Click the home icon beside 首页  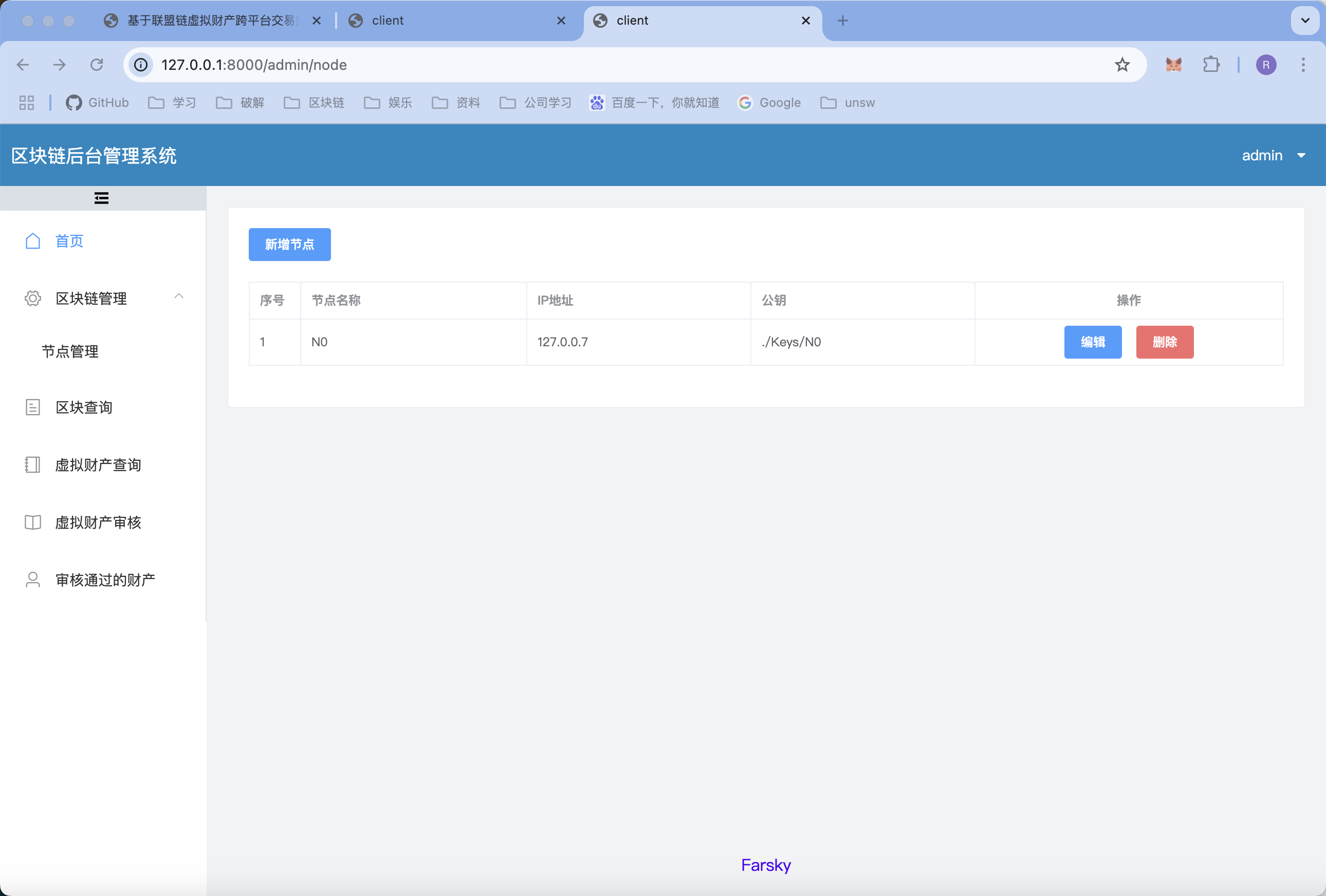click(x=33, y=240)
